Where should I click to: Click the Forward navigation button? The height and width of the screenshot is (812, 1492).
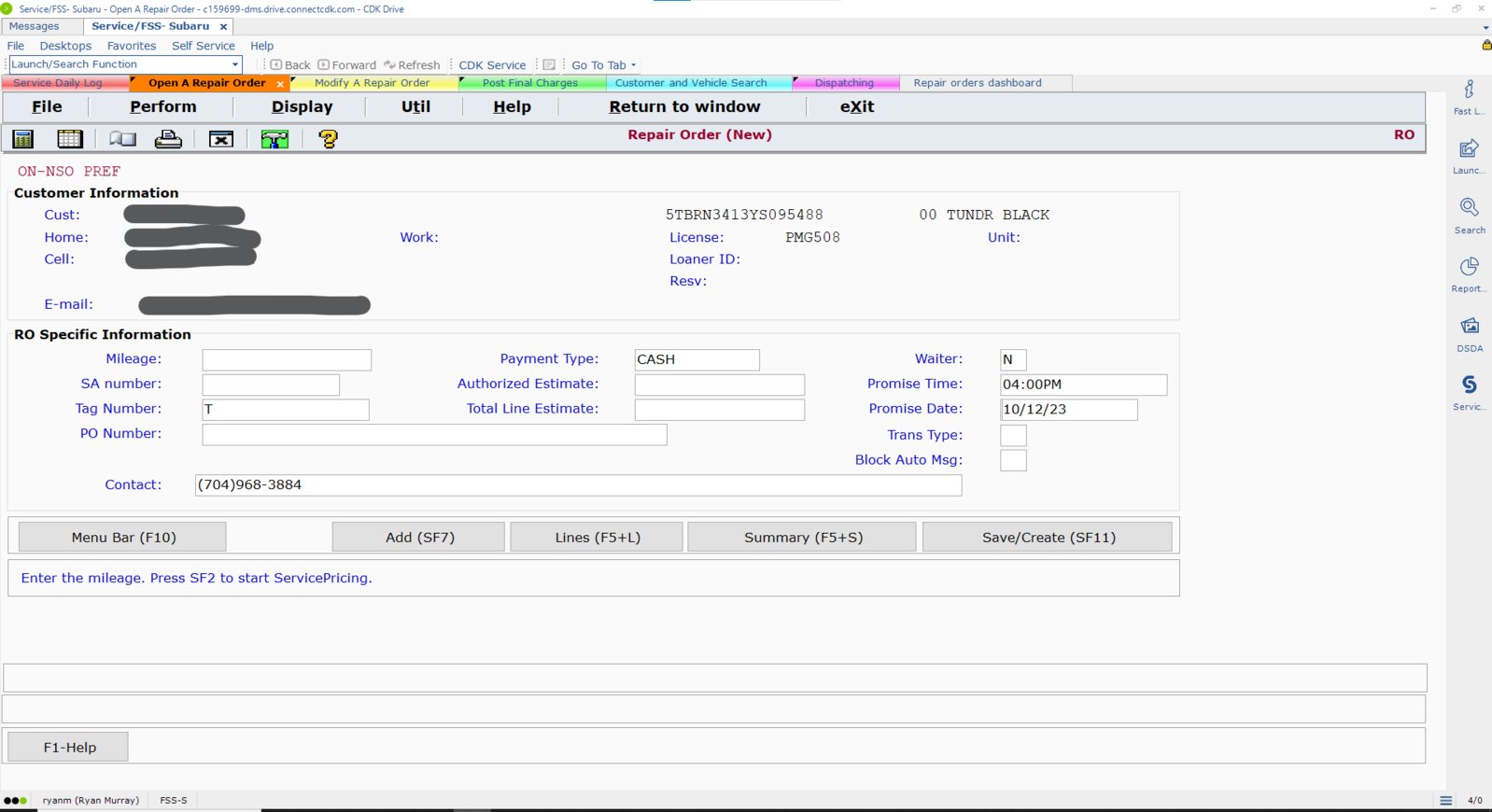pyautogui.click(x=347, y=65)
